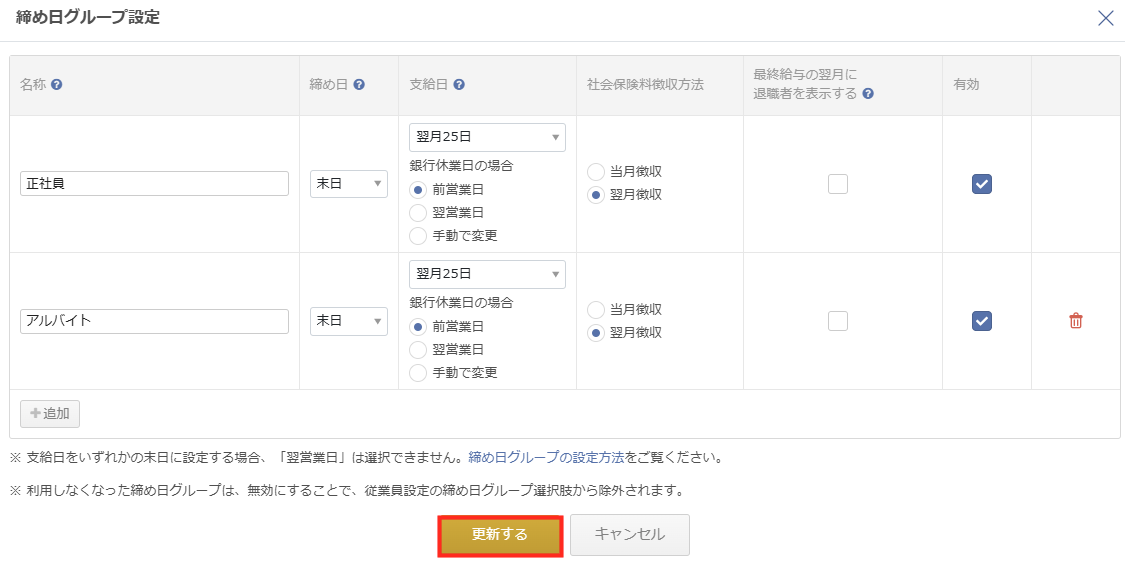
Task: Expand the 翌月25日 dropdown for アルバイト
Action: pyautogui.click(x=487, y=274)
